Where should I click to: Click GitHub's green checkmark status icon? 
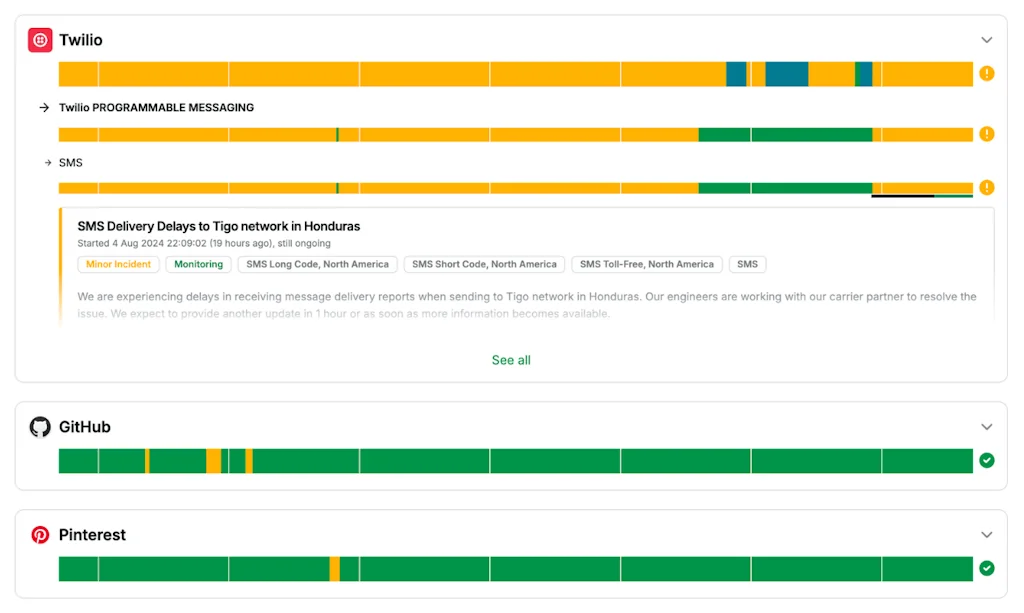(987, 460)
